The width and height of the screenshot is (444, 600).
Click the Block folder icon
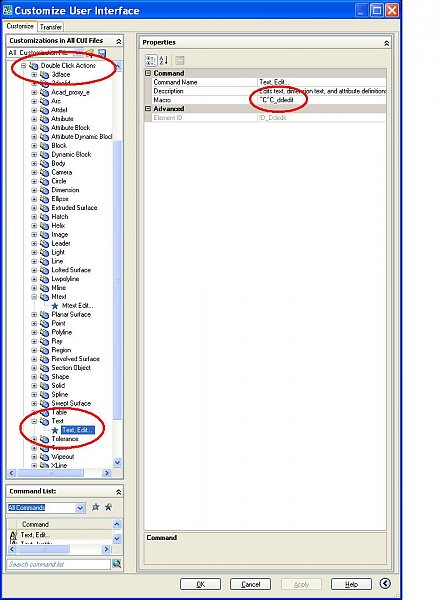tap(44, 145)
